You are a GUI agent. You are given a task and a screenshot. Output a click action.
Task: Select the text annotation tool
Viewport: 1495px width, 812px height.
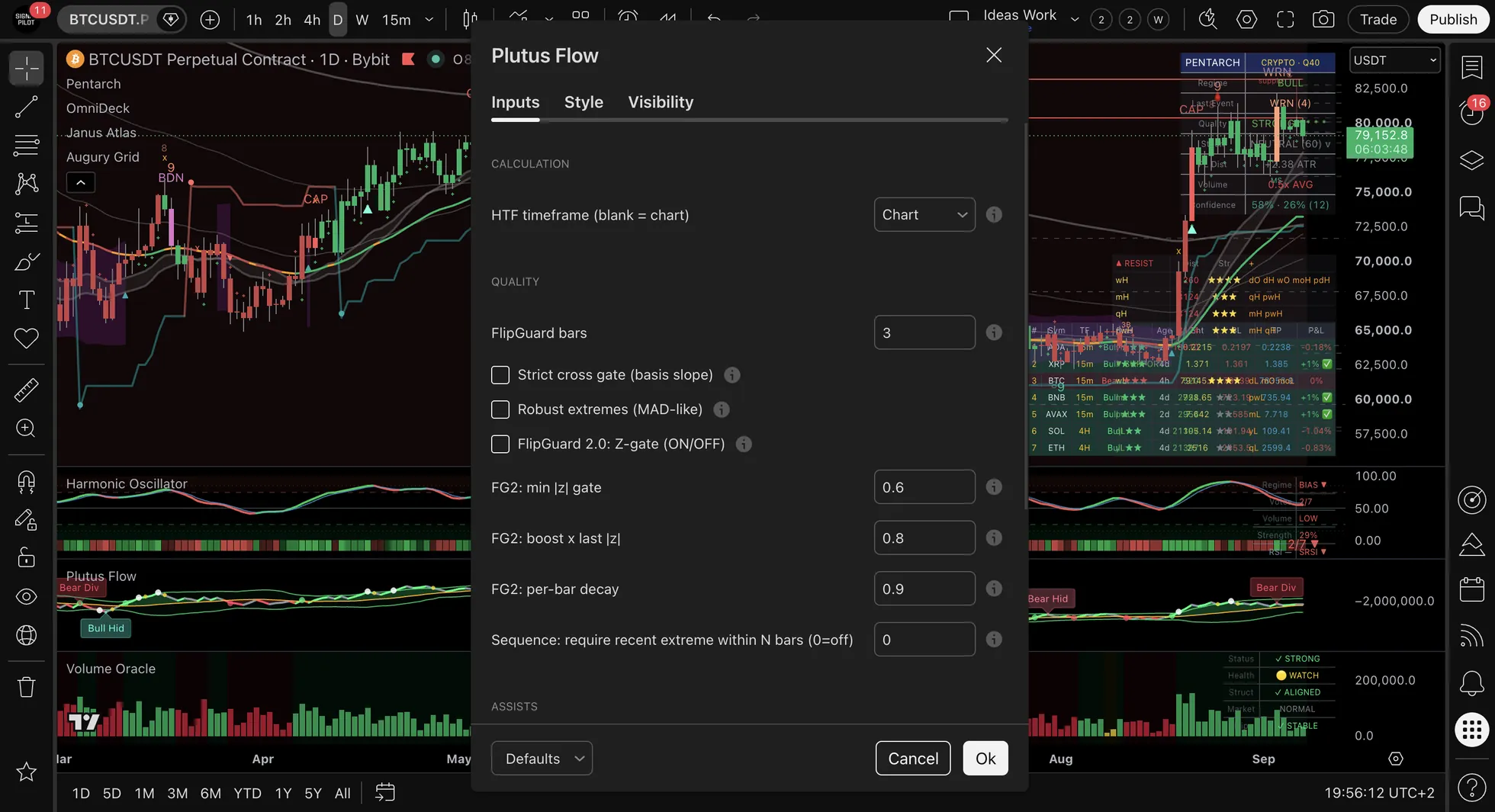point(27,300)
